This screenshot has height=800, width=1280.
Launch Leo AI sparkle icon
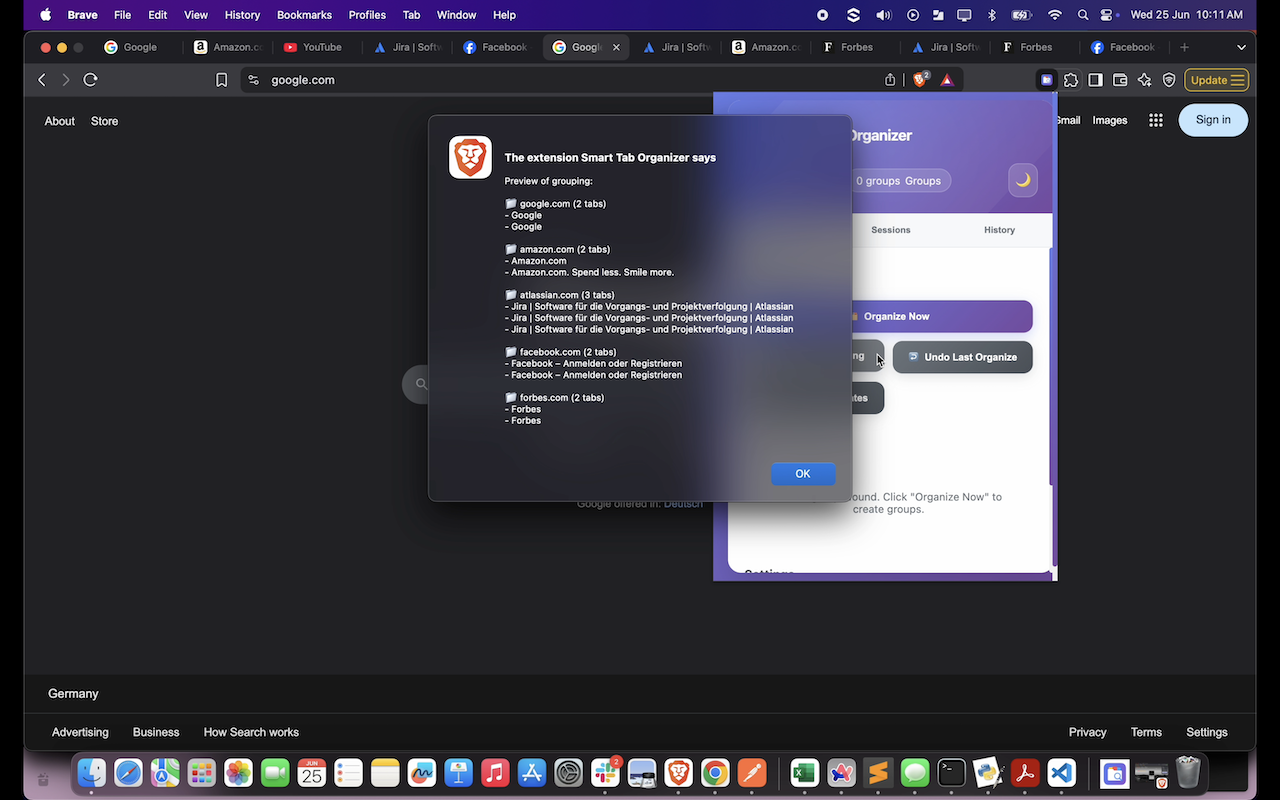[x=1144, y=80]
